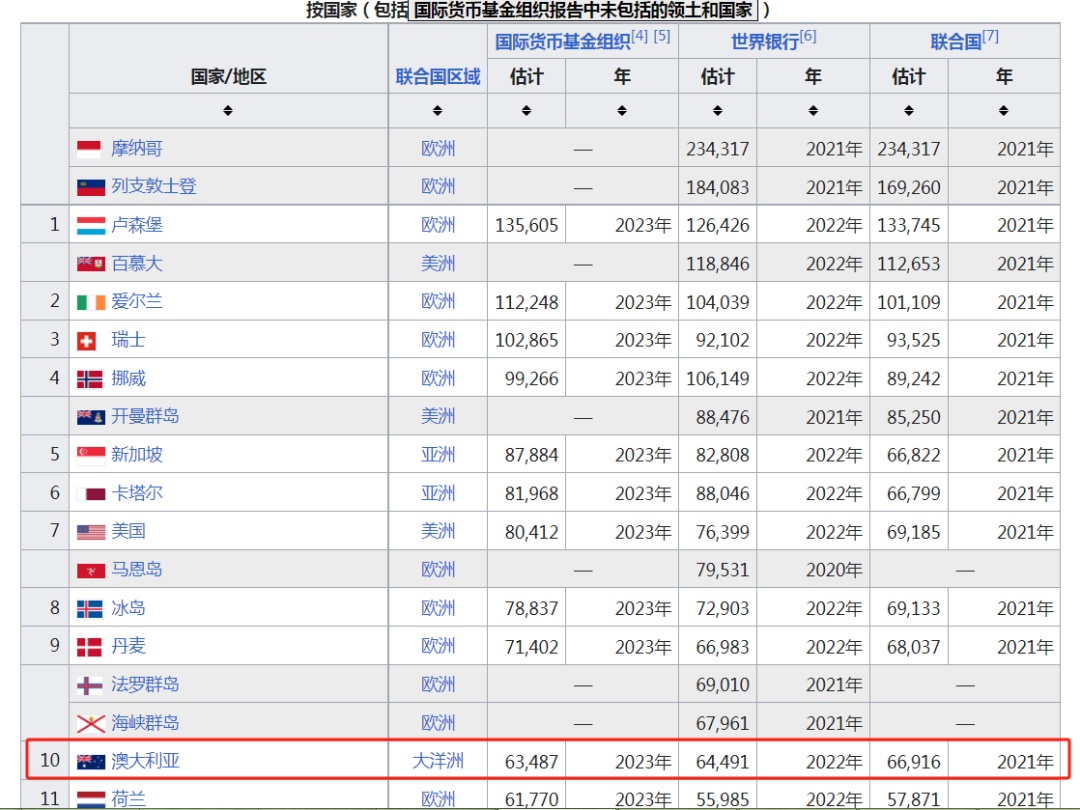The height and width of the screenshot is (810, 1080).
Task: Click the Cayman Islands flag icon
Action: pyautogui.click(x=90, y=417)
